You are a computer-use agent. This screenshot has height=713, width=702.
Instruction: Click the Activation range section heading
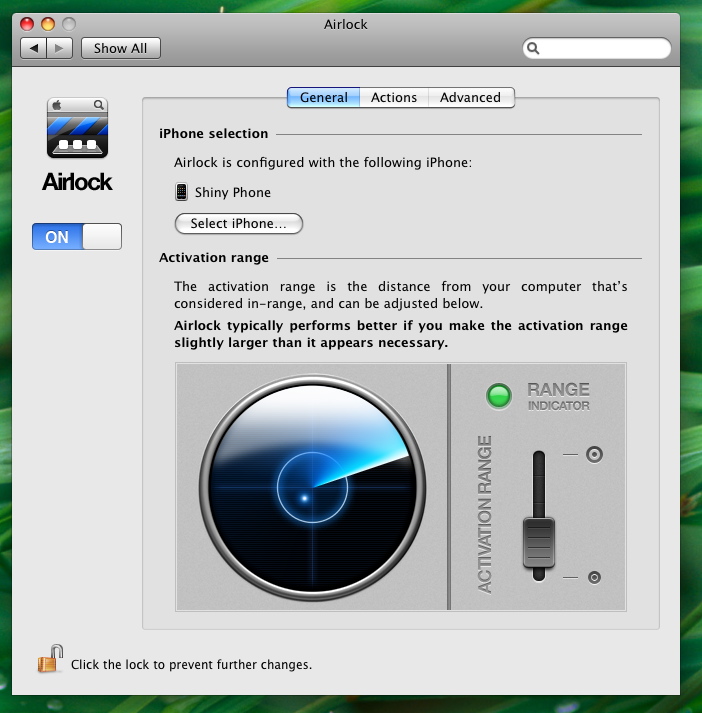pyautogui.click(x=214, y=258)
